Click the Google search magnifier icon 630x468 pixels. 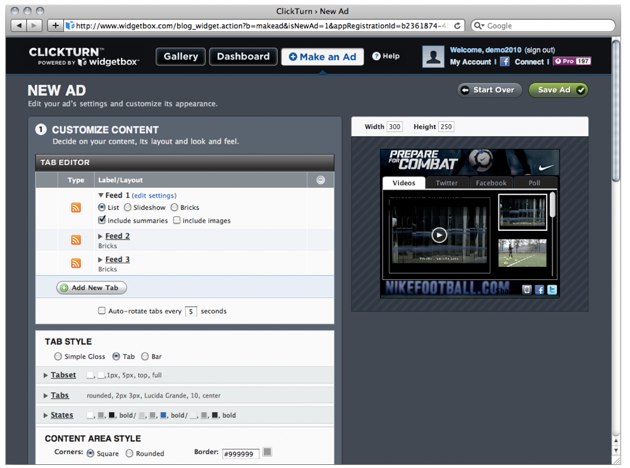pos(478,26)
